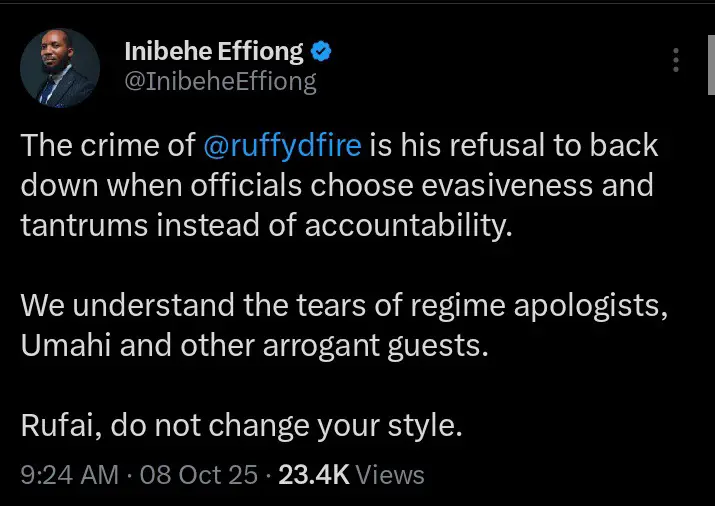715x506 pixels.
Task: Click the line 'Rufai, do not change your style.'
Action: click(242, 425)
